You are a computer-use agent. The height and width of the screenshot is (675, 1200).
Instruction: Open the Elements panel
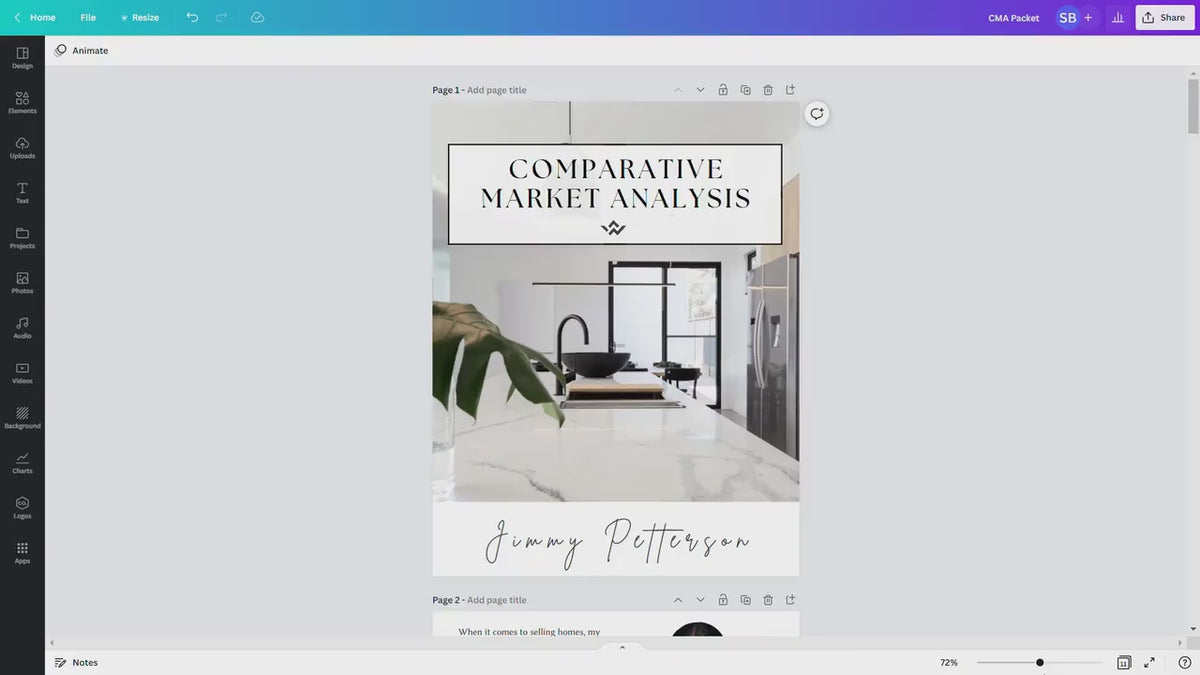coord(22,102)
